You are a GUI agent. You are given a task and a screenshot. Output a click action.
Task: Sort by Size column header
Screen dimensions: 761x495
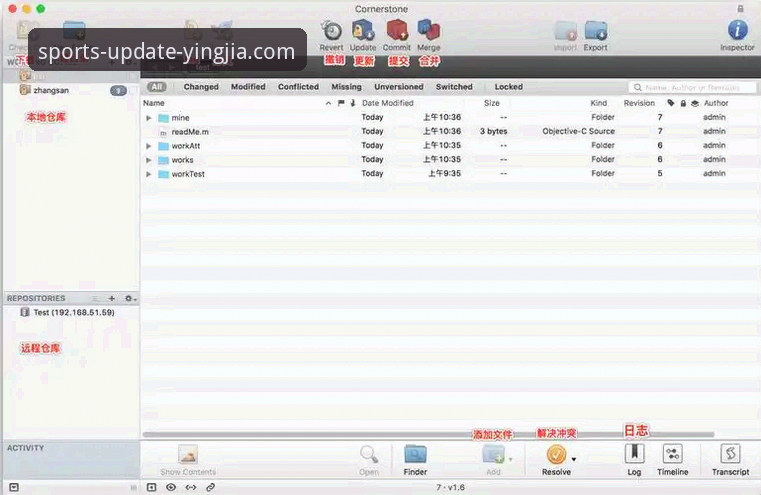coord(492,103)
